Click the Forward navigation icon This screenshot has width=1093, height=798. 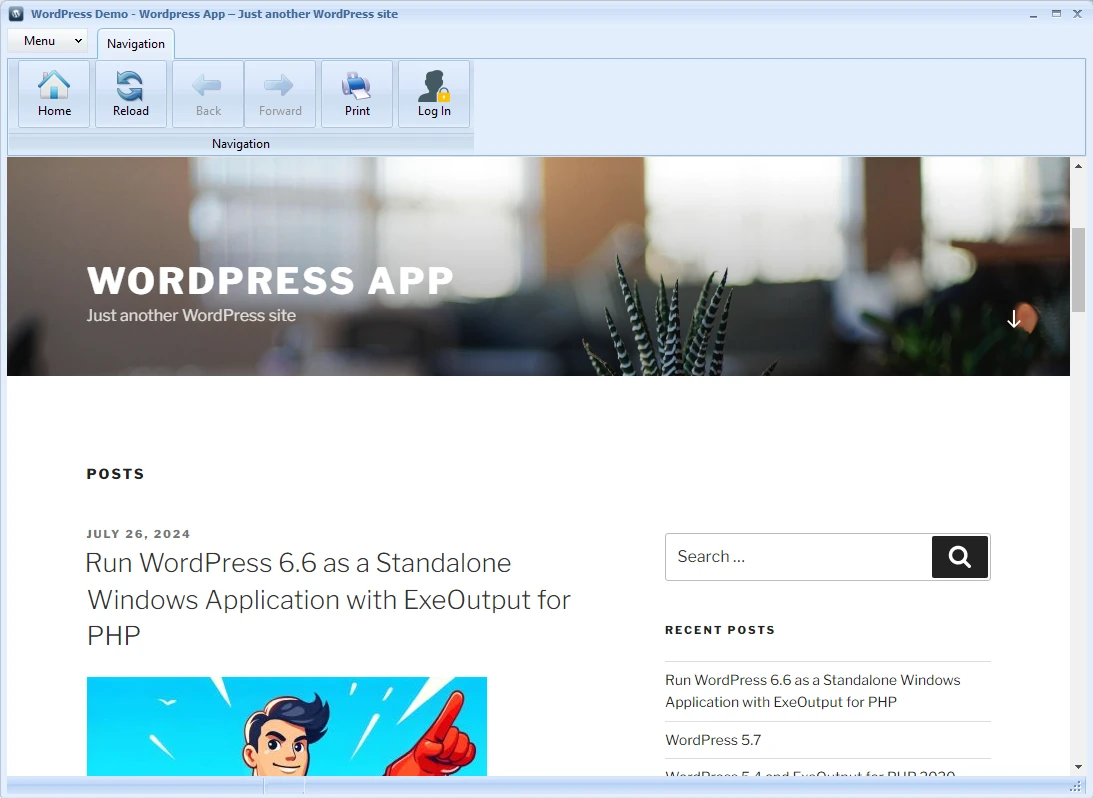click(x=280, y=94)
